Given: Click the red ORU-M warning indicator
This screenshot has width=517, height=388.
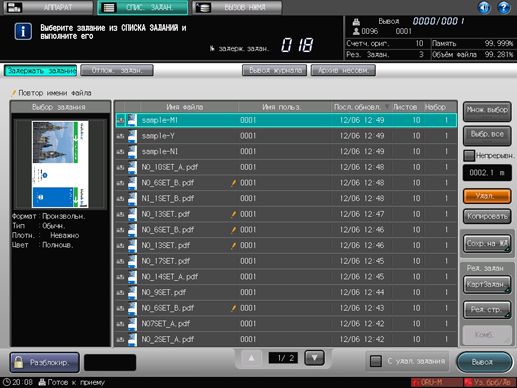Looking at the screenshot, I should coord(437,382).
